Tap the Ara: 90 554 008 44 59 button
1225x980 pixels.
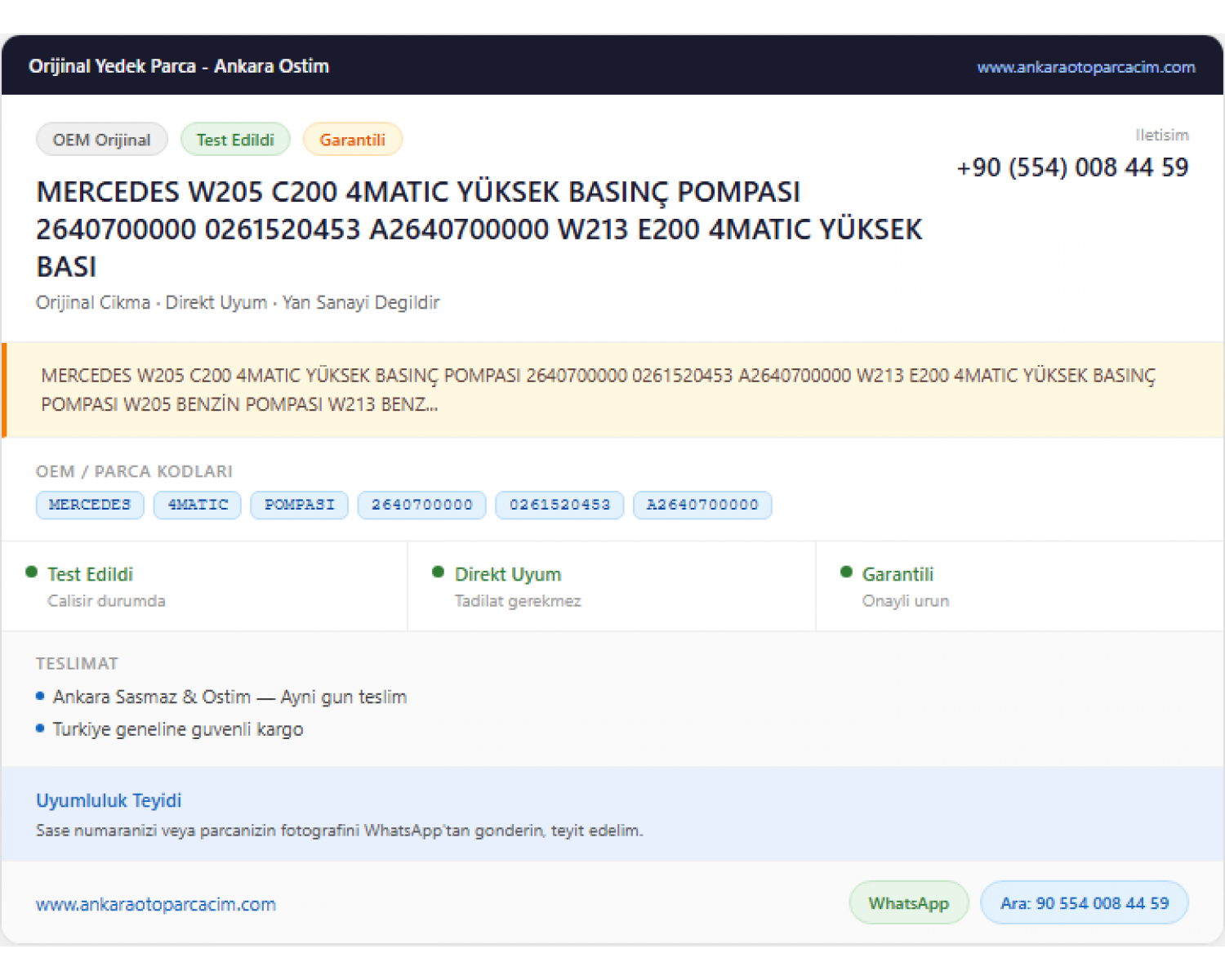click(1085, 902)
